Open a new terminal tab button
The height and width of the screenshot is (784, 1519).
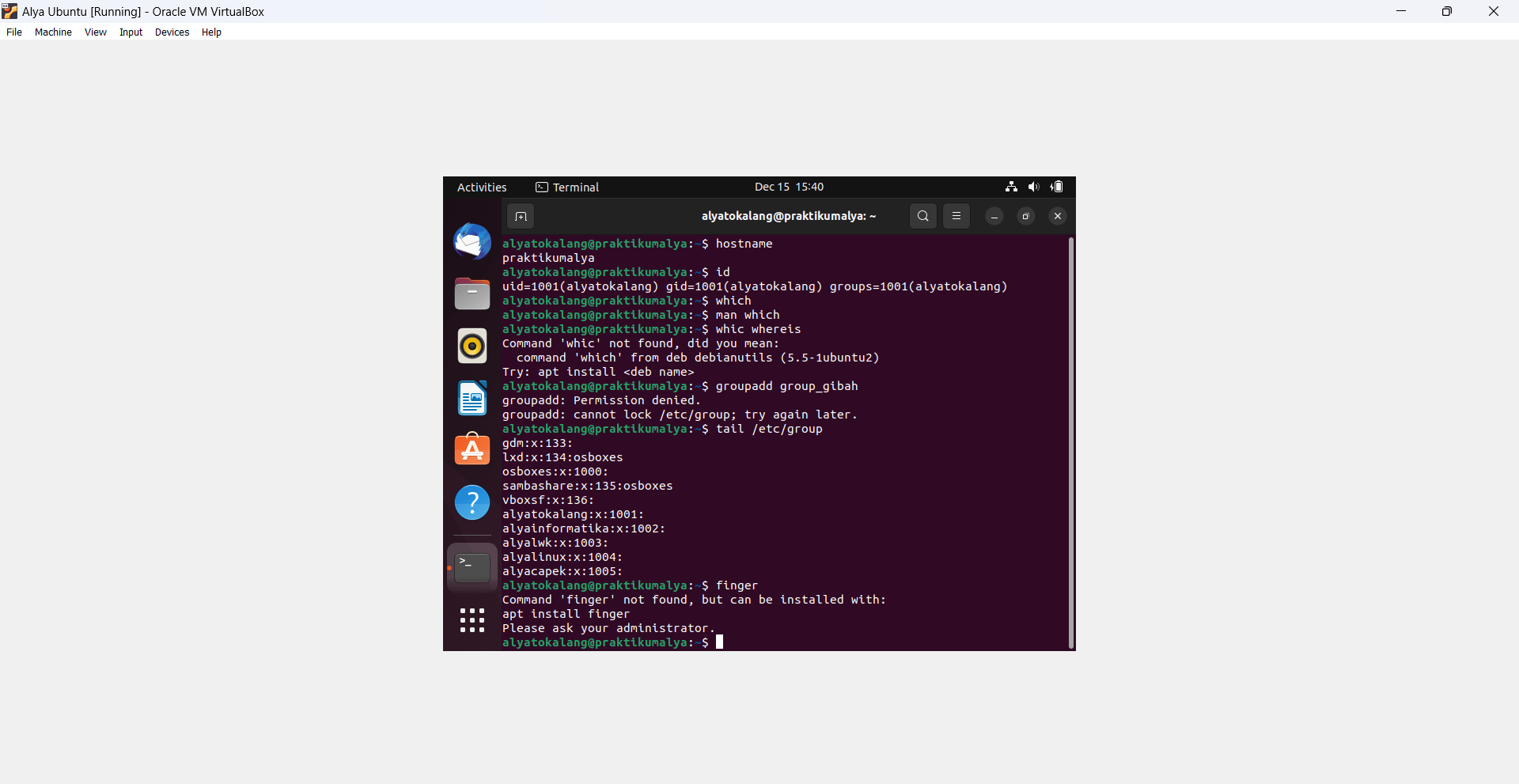coord(521,216)
